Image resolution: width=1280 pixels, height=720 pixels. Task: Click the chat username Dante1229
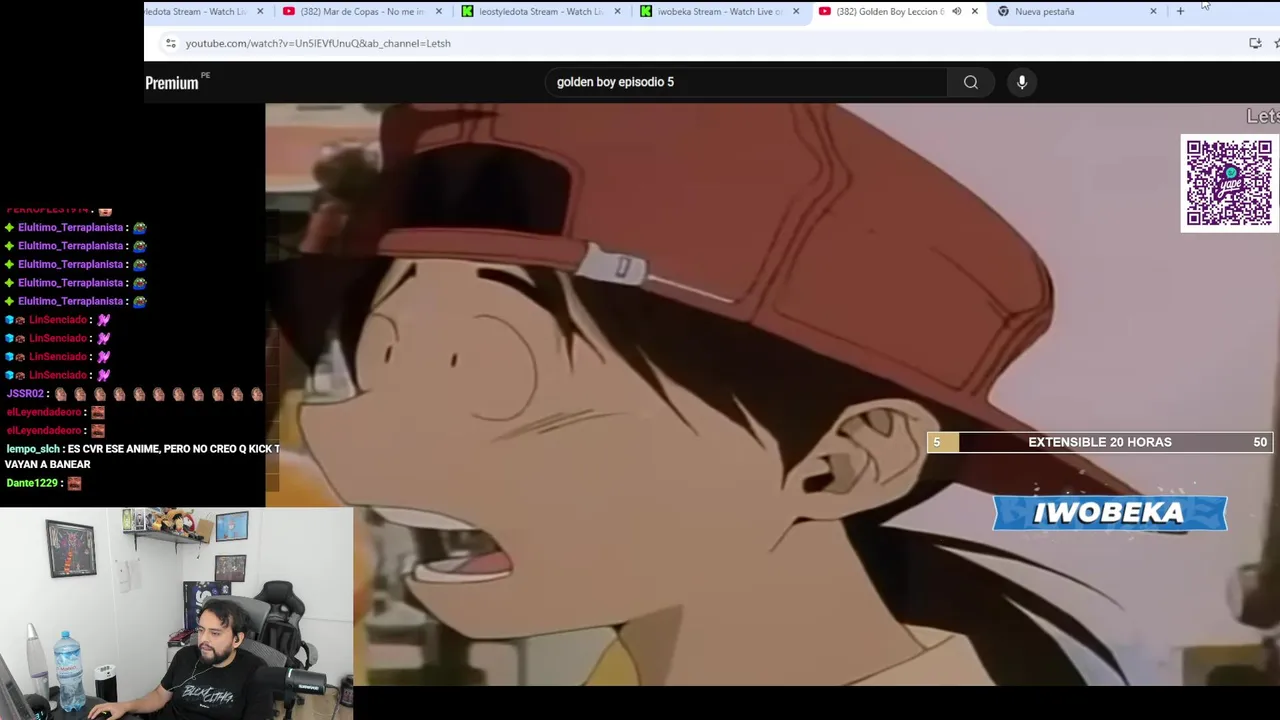pos(32,483)
